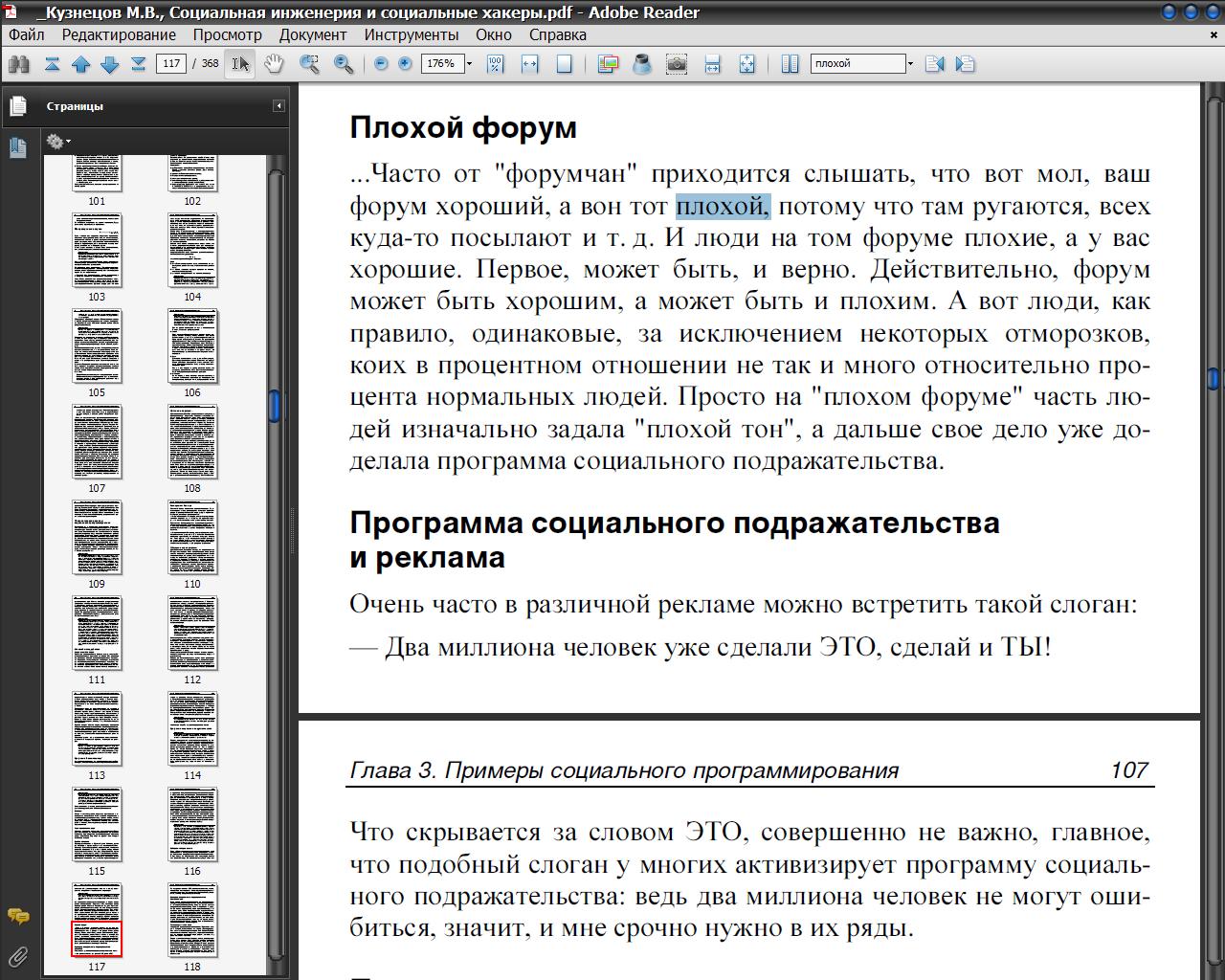Viewport: 1225px width, 980px height.
Task: Activate the Marquee Zoom tool
Action: [x=309, y=64]
